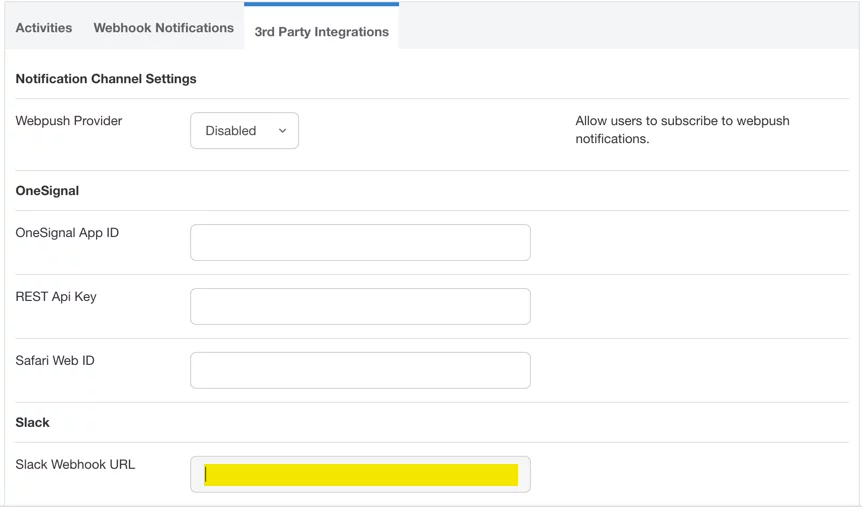Switch to the Activities tab
The image size is (862, 507).
pyautogui.click(x=44, y=28)
